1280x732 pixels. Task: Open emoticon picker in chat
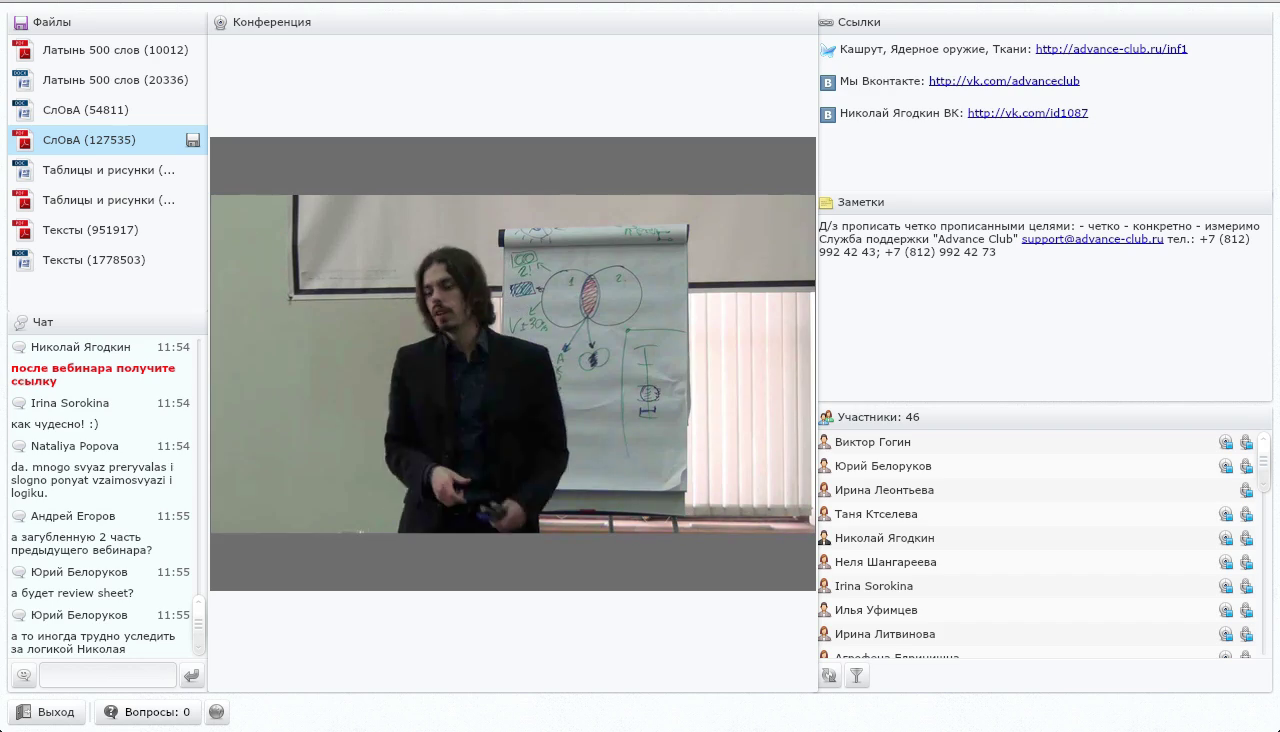click(24, 676)
